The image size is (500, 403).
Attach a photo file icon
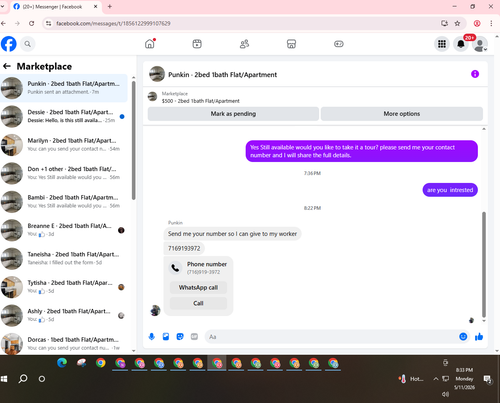coord(166,337)
